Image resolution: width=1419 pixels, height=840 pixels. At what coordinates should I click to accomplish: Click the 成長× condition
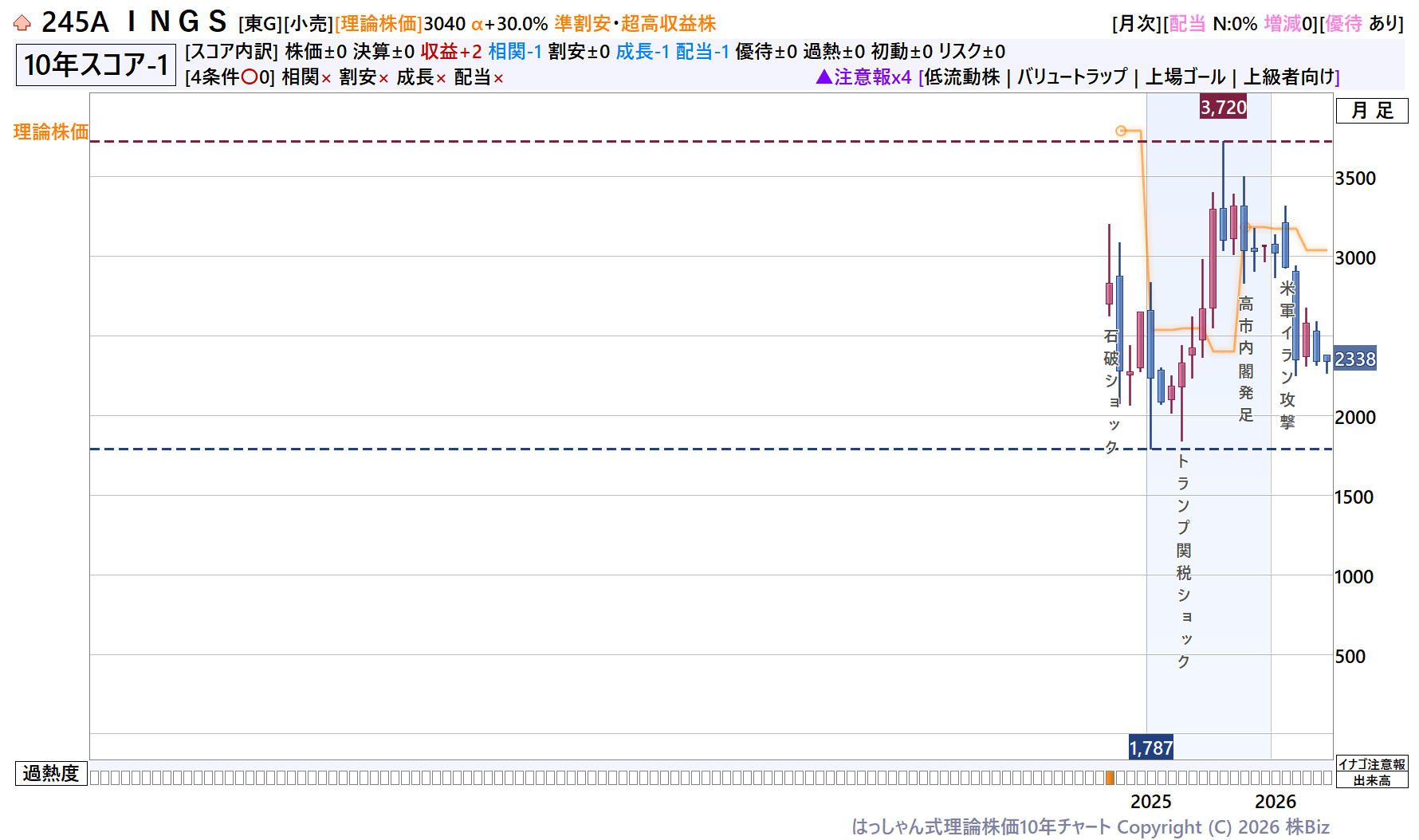tap(422, 77)
